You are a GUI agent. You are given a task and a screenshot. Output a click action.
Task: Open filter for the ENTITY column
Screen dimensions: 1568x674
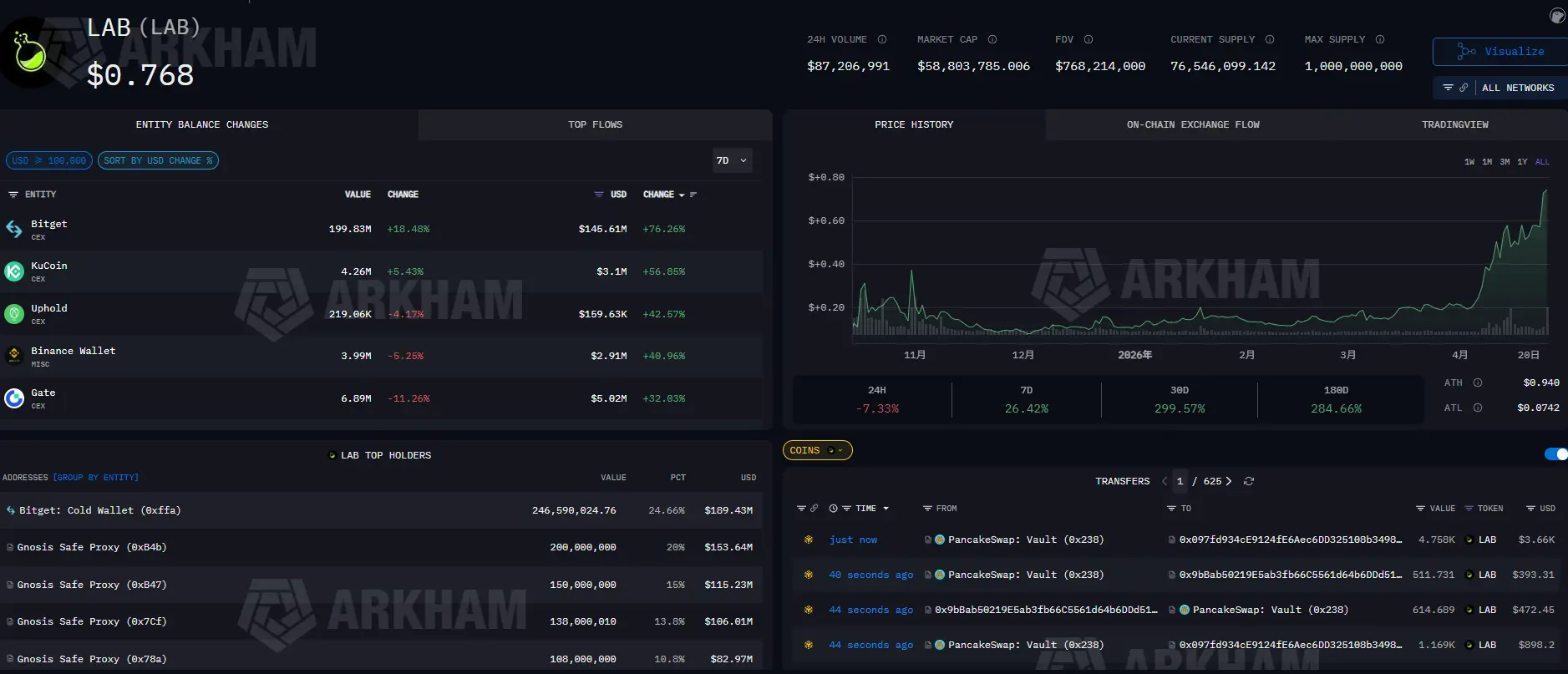coord(13,195)
